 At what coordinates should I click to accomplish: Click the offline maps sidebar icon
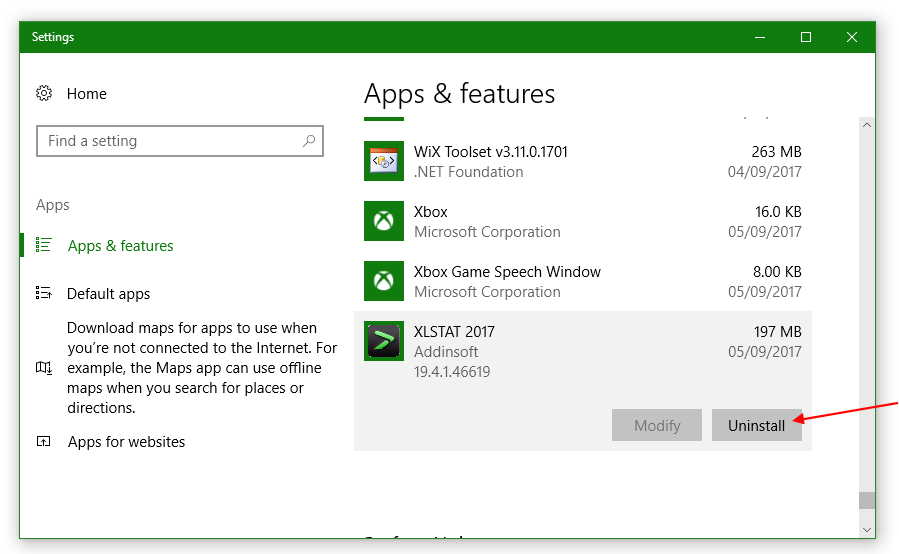coord(44,368)
